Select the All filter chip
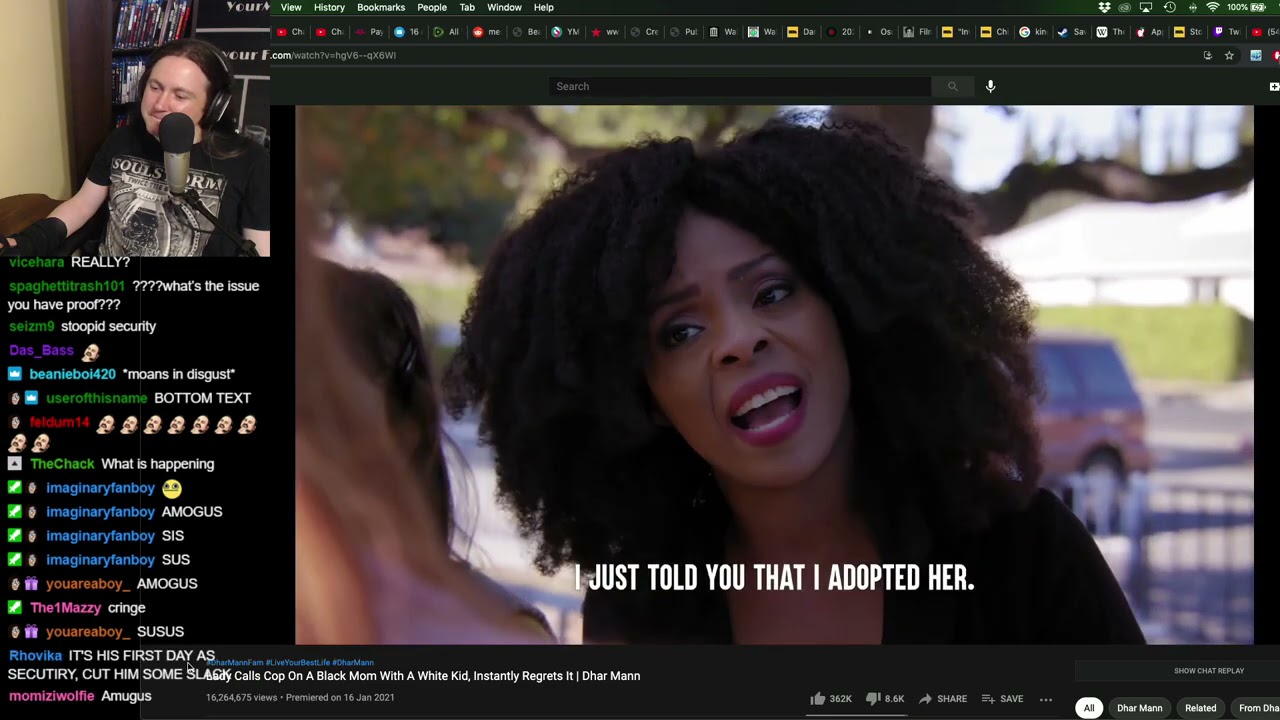This screenshot has width=1280, height=720. (x=1089, y=708)
